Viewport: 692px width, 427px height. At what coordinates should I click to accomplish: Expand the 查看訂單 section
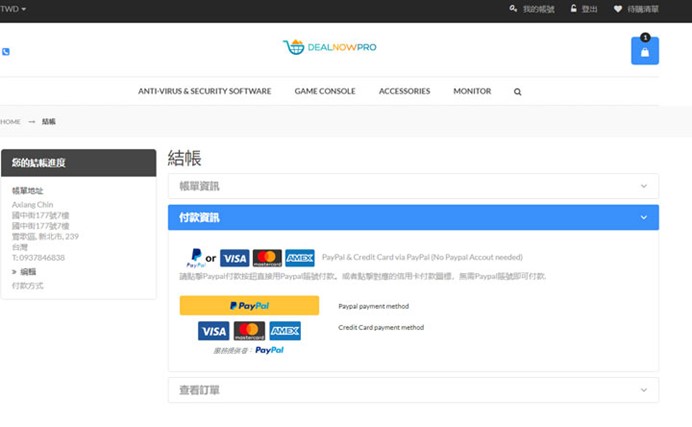pos(412,390)
